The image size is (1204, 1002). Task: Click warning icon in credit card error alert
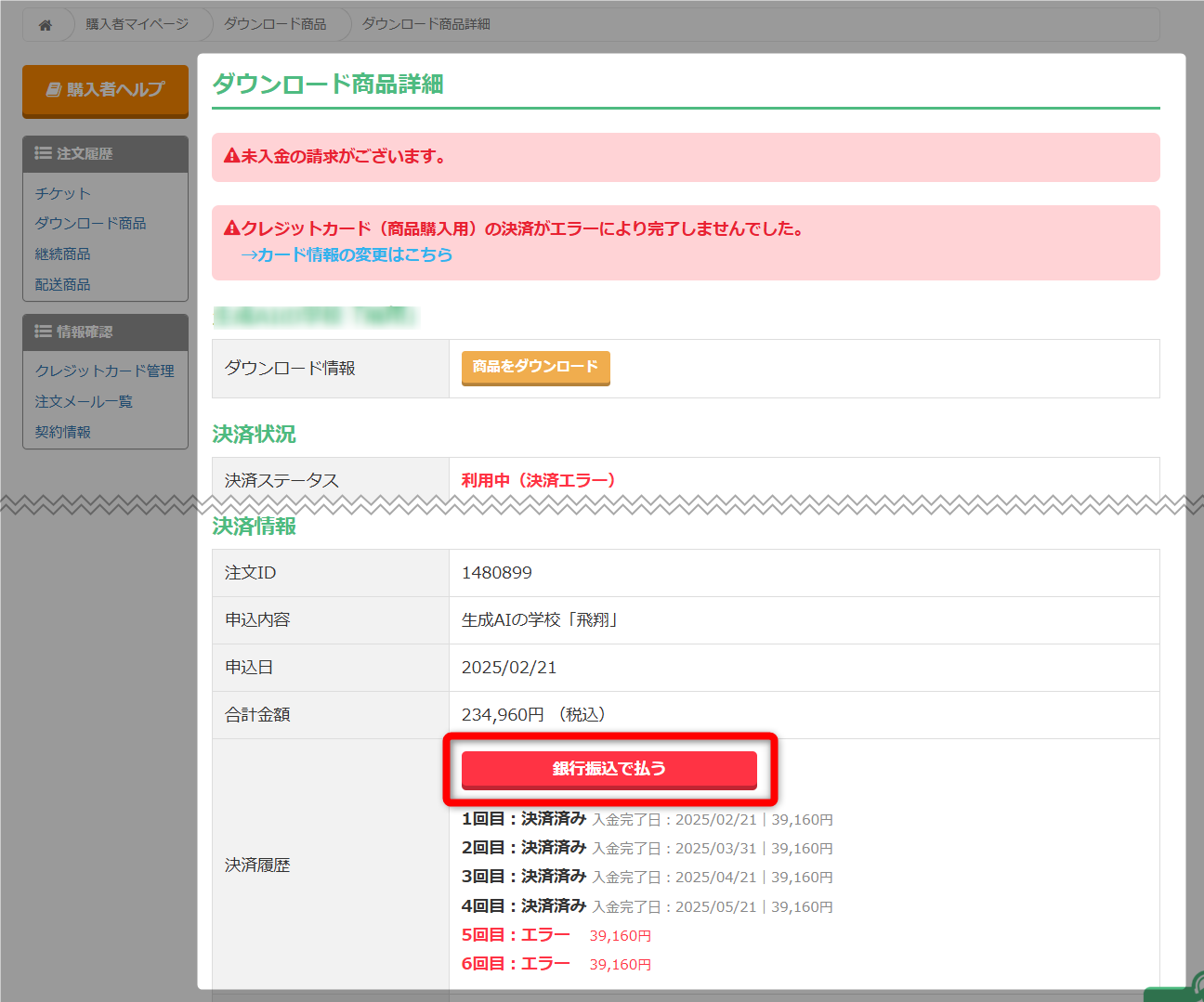231,228
